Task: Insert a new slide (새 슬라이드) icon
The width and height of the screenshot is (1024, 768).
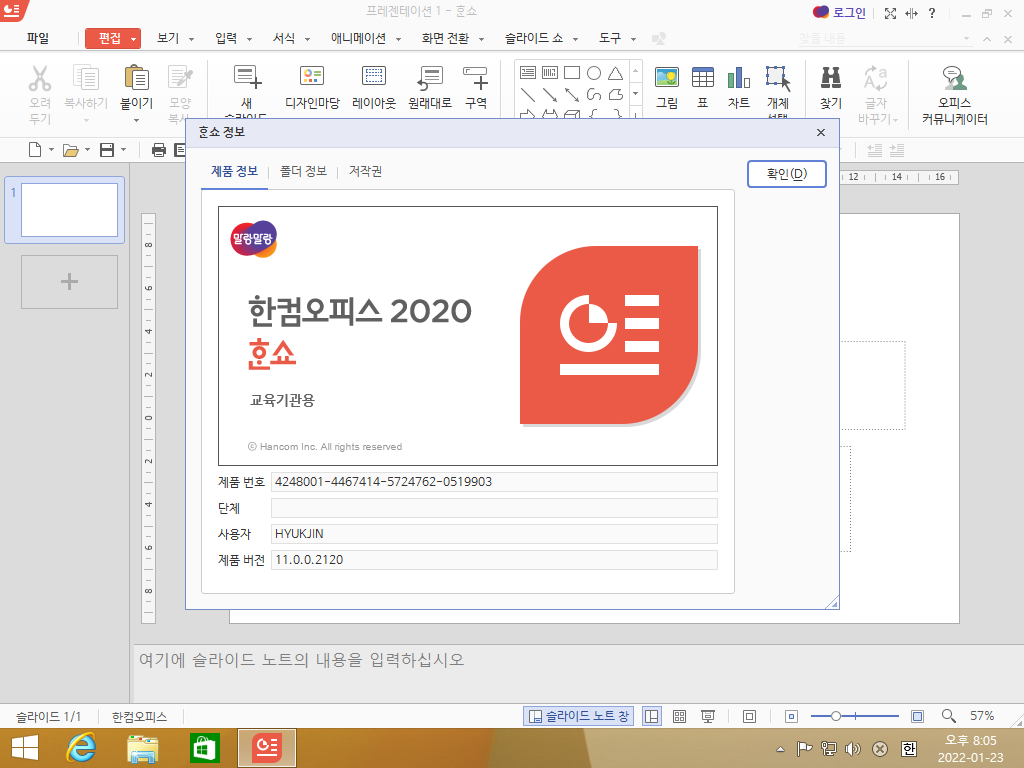Action: (x=248, y=78)
